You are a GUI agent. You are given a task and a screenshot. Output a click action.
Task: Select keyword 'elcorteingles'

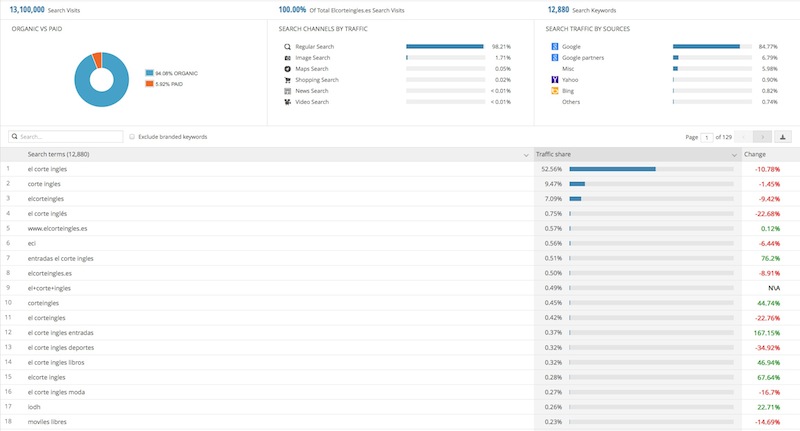click(46, 198)
